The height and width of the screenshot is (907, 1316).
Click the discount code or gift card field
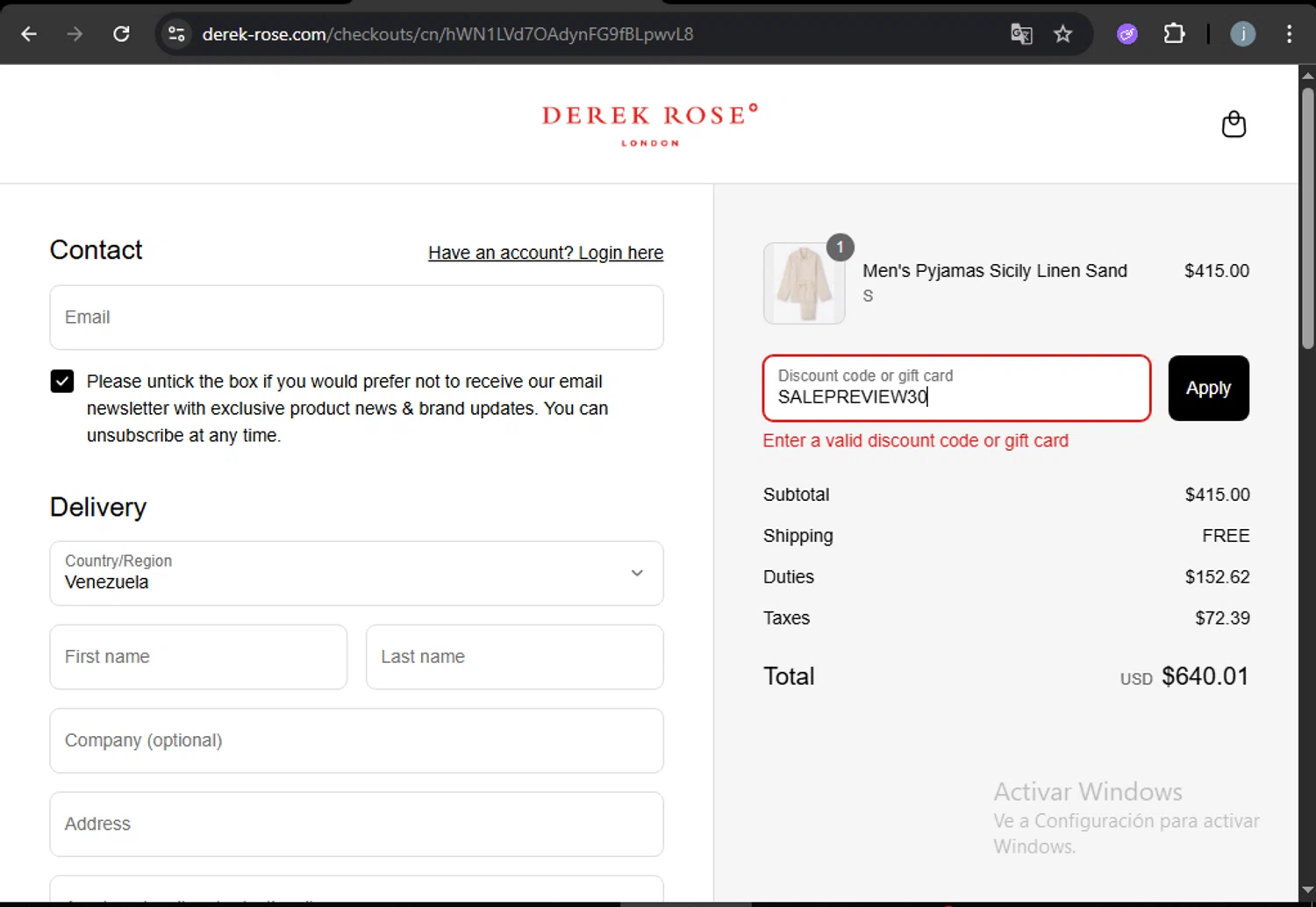pos(956,388)
